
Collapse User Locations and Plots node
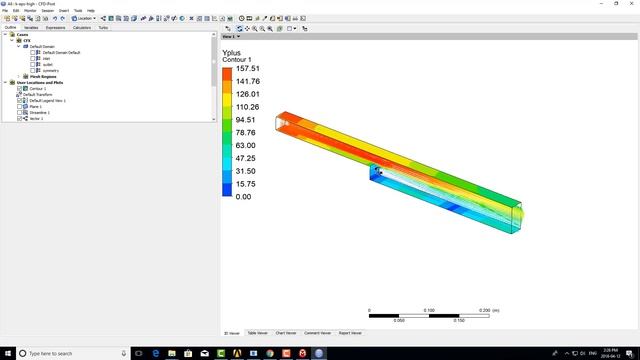(x=5, y=82)
